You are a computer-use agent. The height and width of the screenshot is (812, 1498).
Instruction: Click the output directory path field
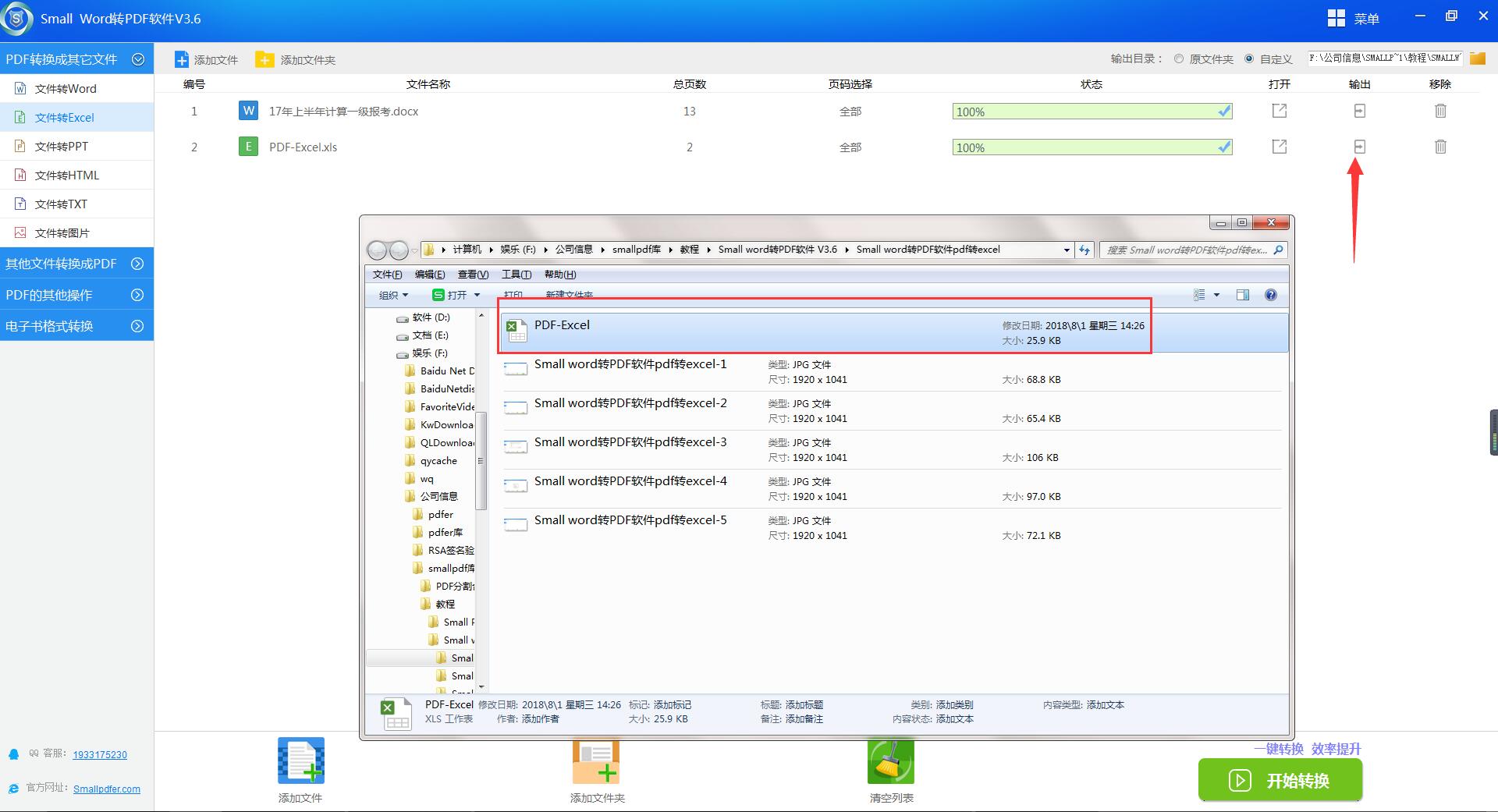(1384, 59)
